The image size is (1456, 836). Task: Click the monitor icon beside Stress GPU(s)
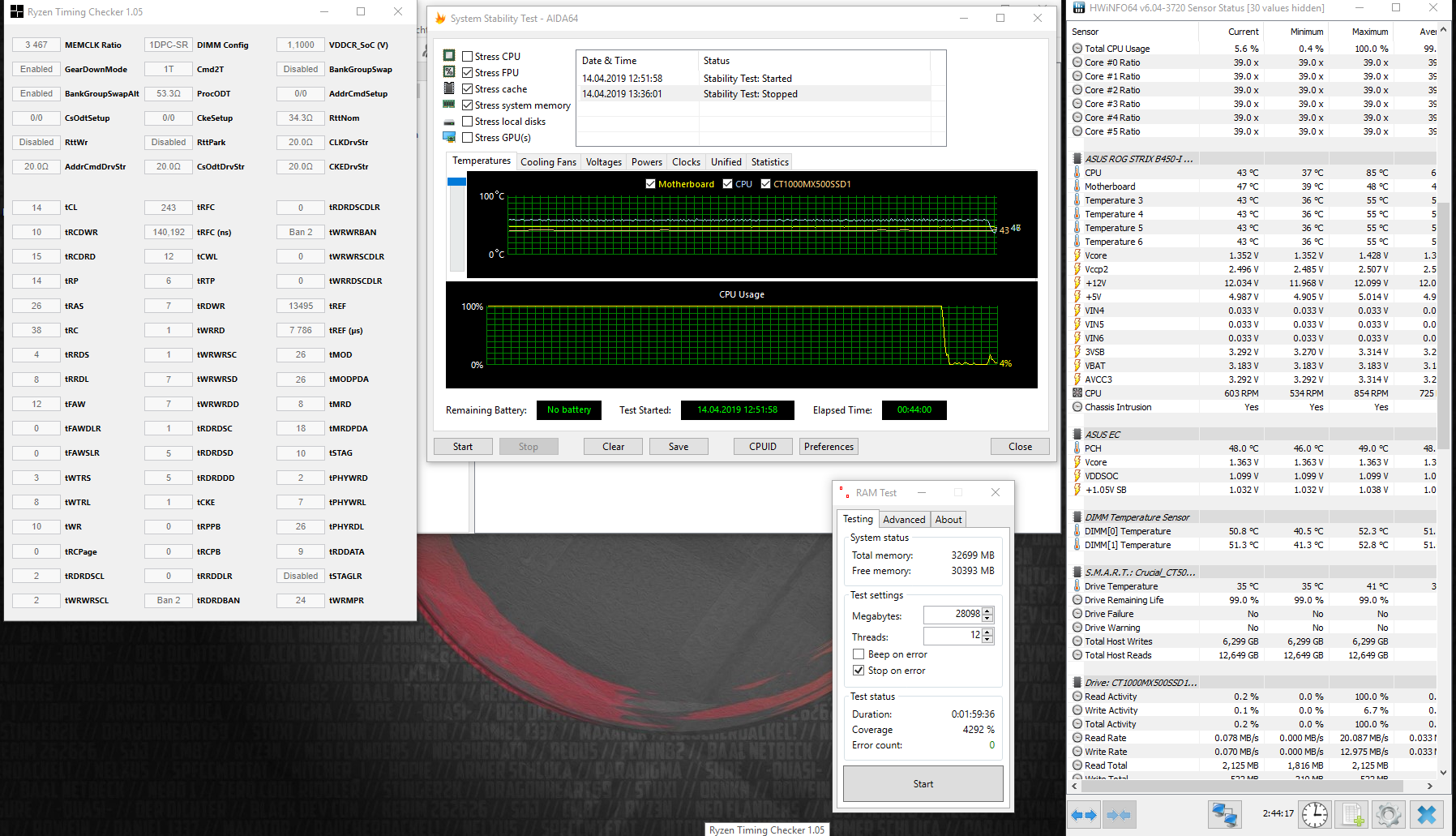click(x=449, y=137)
